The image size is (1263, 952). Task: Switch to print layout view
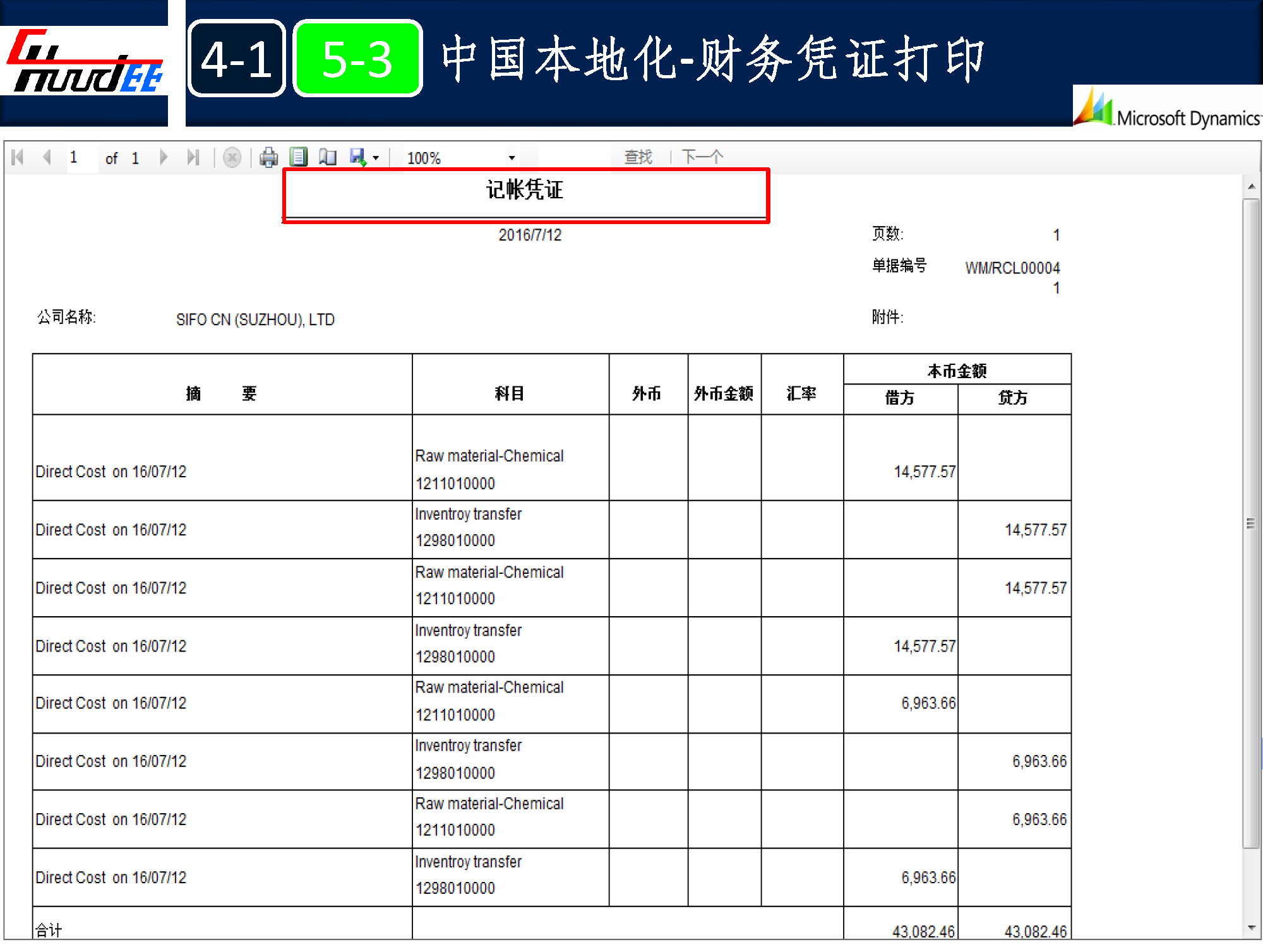coord(299,157)
